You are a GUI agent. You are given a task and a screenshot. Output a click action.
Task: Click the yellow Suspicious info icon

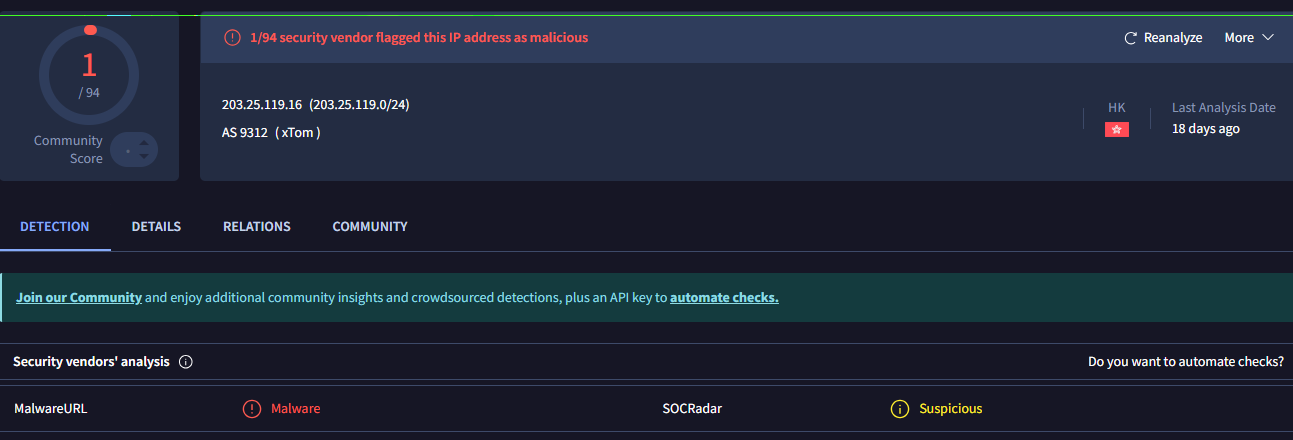pos(899,409)
